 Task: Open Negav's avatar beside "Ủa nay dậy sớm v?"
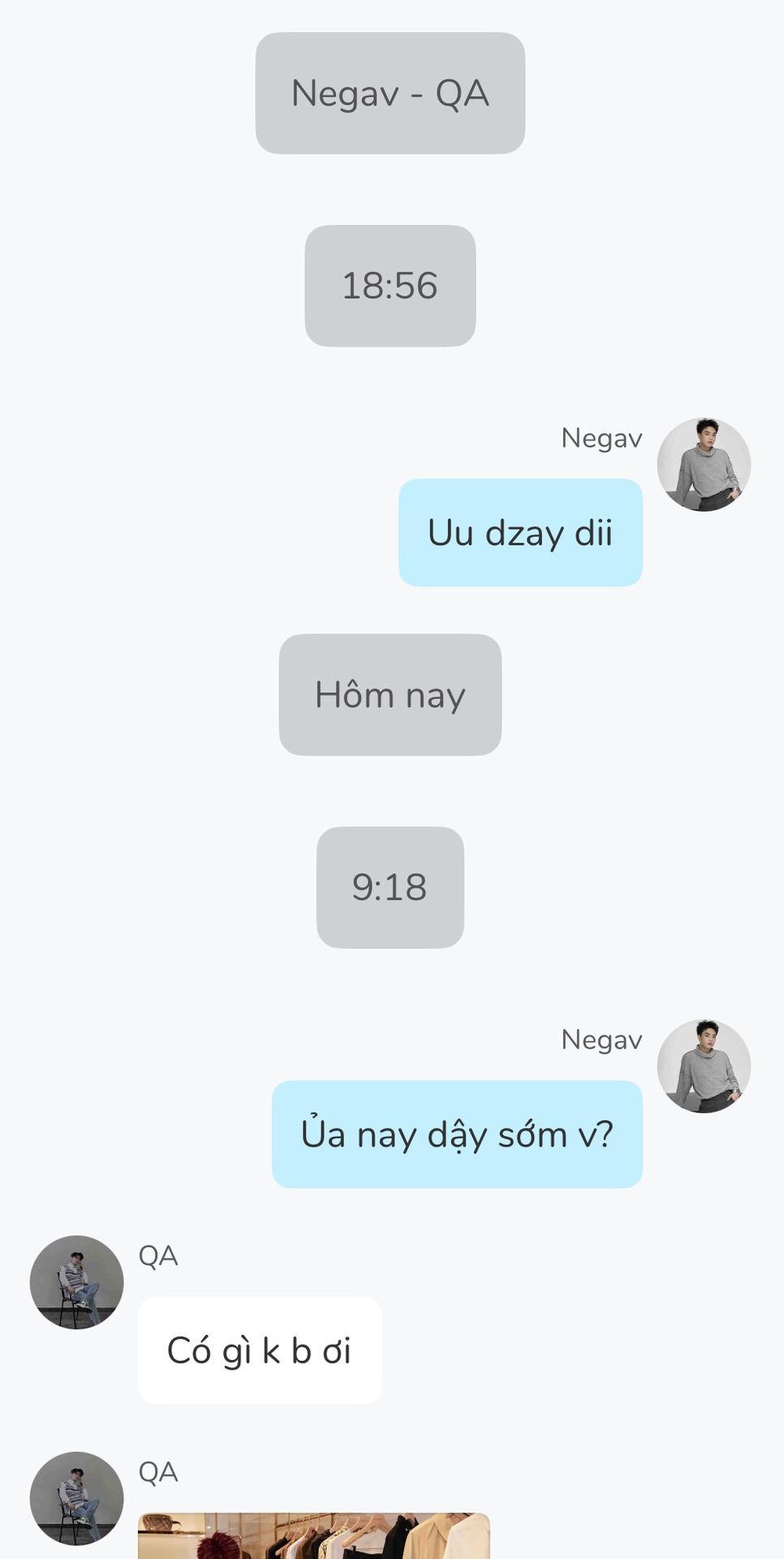[x=704, y=1066]
